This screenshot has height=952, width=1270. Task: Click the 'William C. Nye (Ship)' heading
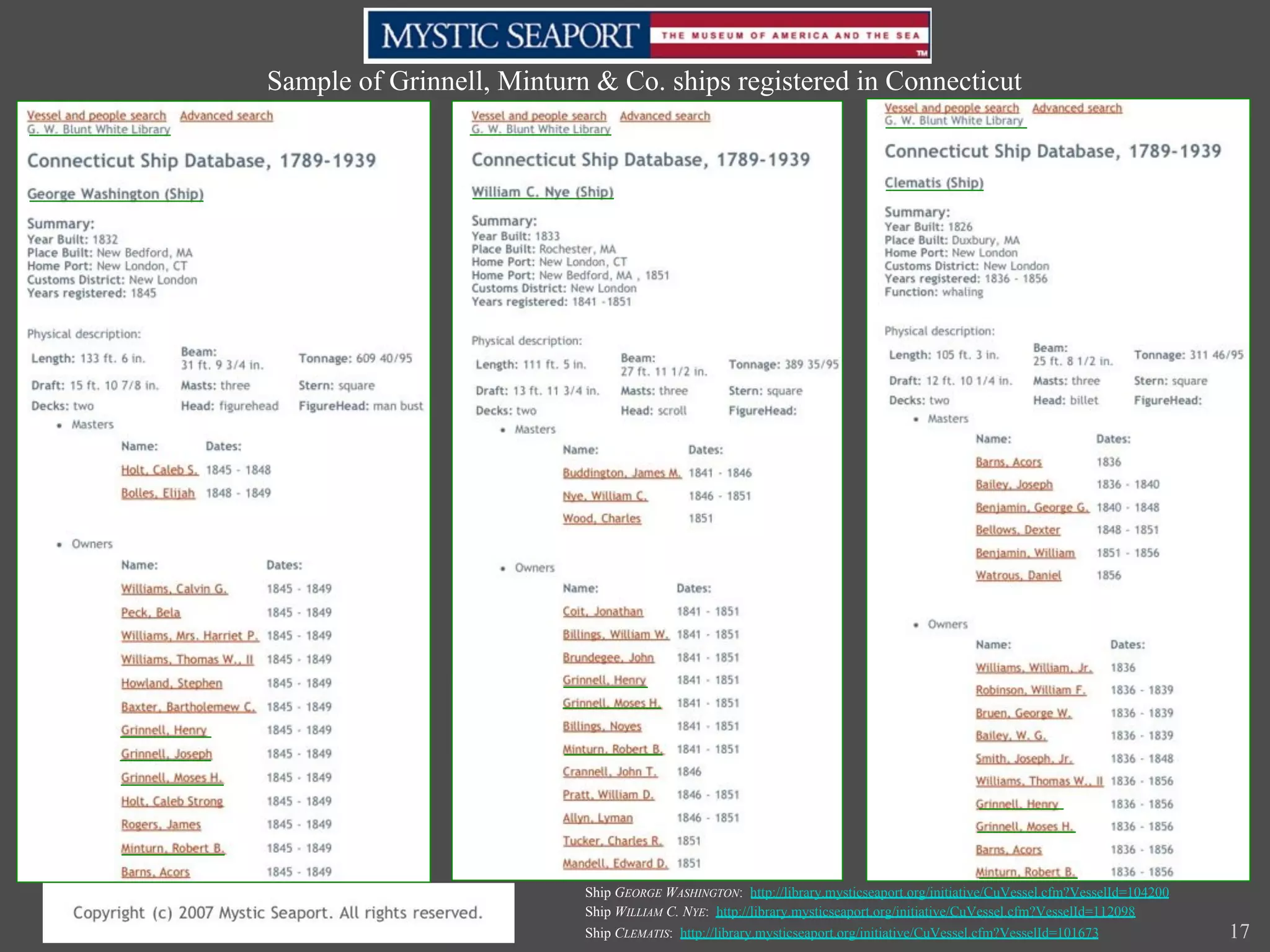click(x=543, y=192)
